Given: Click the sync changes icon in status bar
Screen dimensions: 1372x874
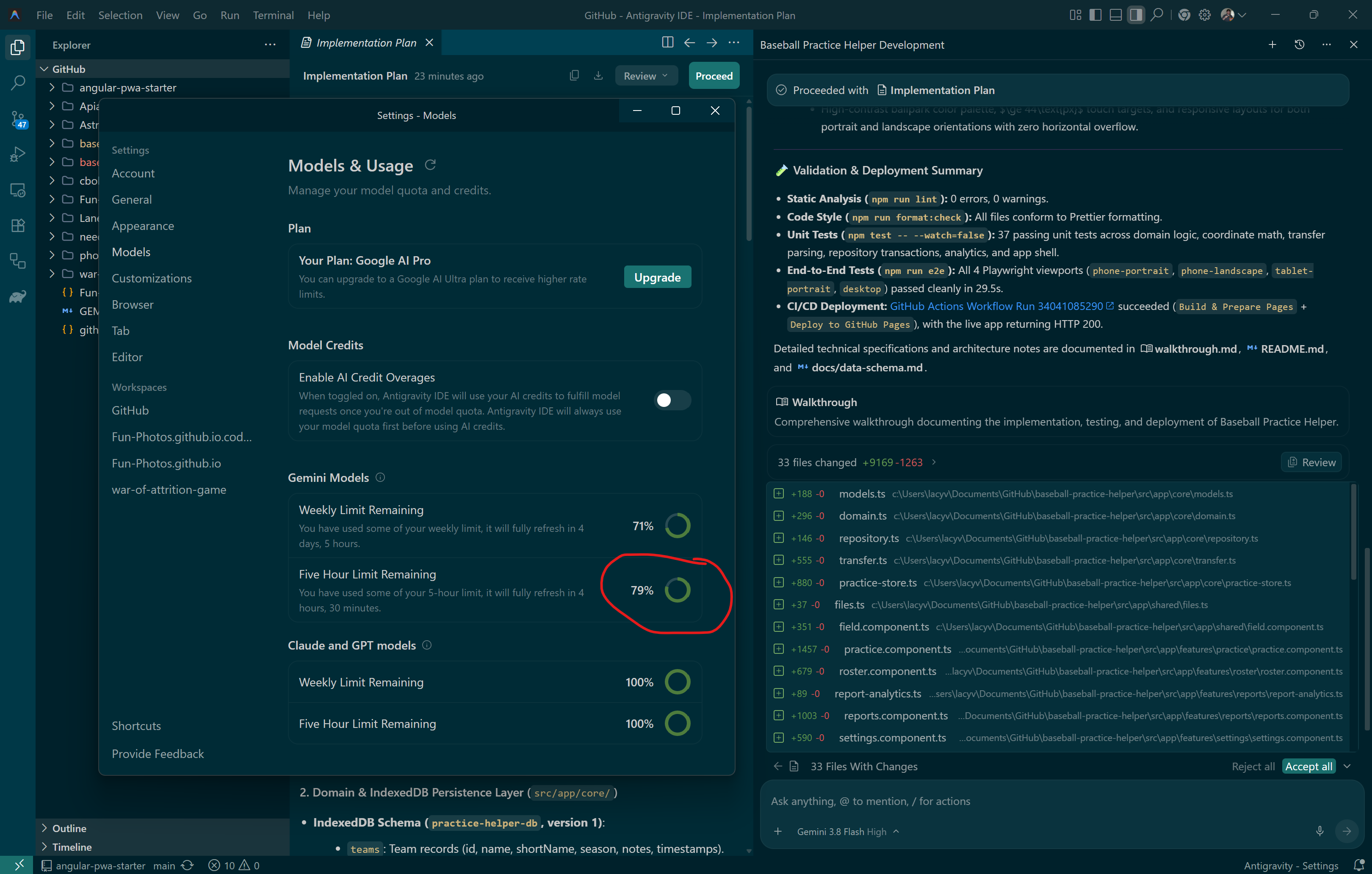Looking at the screenshot, I should [188, 866].
